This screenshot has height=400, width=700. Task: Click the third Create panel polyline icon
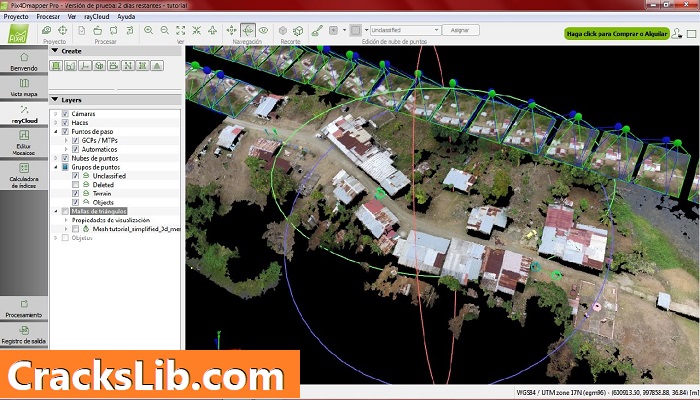click(85, 66)
